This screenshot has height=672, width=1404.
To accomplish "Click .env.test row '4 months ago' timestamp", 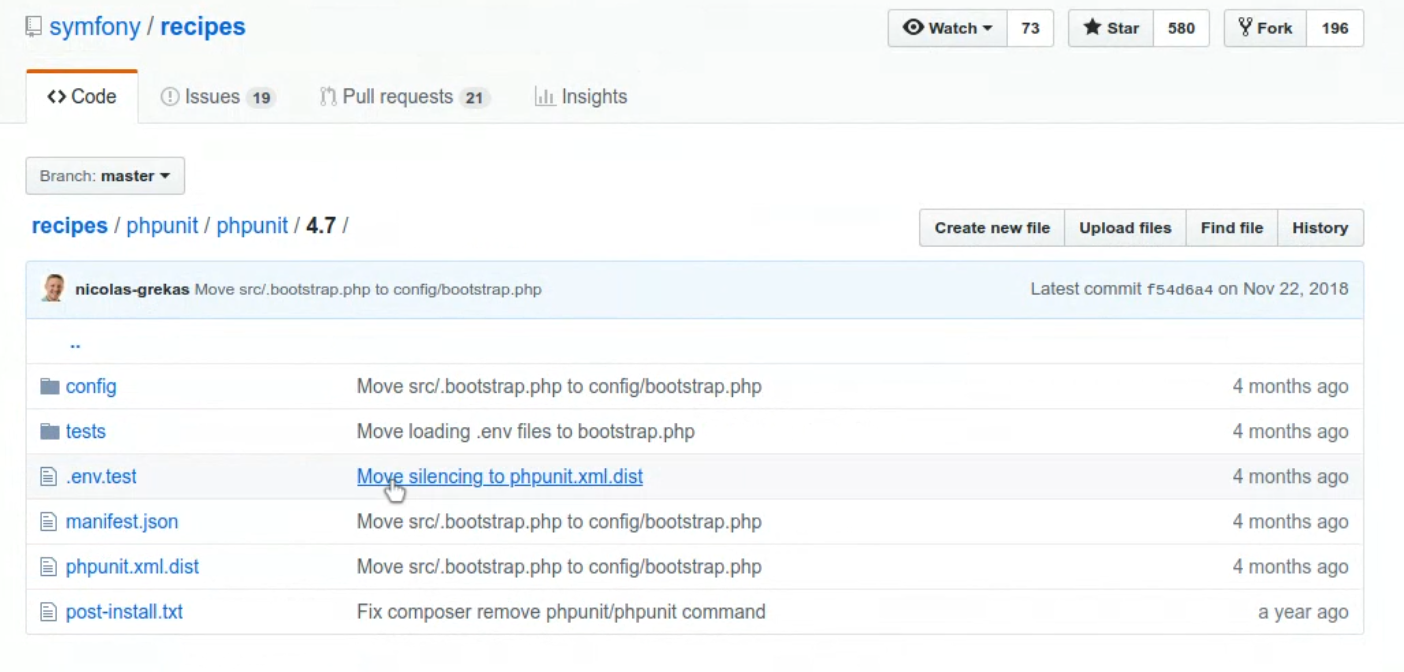I will (1290, 476).
